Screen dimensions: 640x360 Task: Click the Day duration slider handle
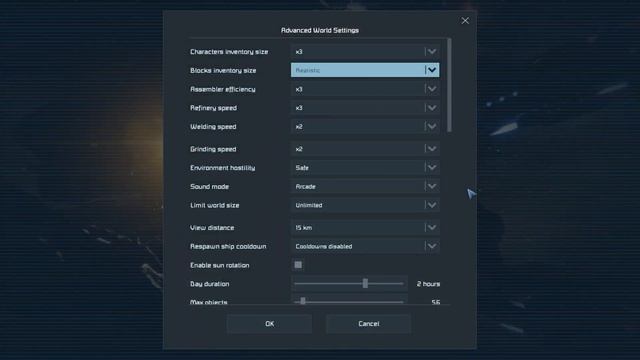pos(365,283)
